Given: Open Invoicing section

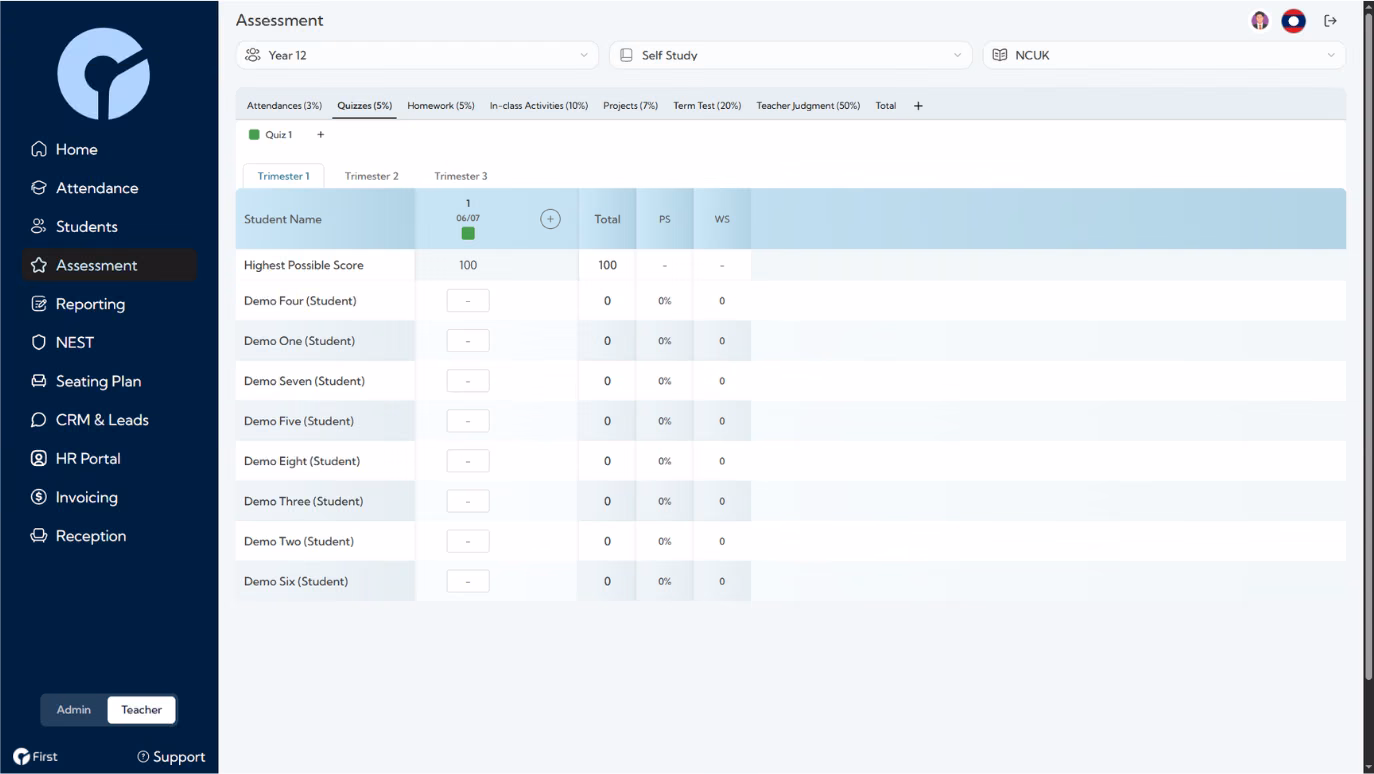Looking at the screenshot, I should (x=75, y=497).
